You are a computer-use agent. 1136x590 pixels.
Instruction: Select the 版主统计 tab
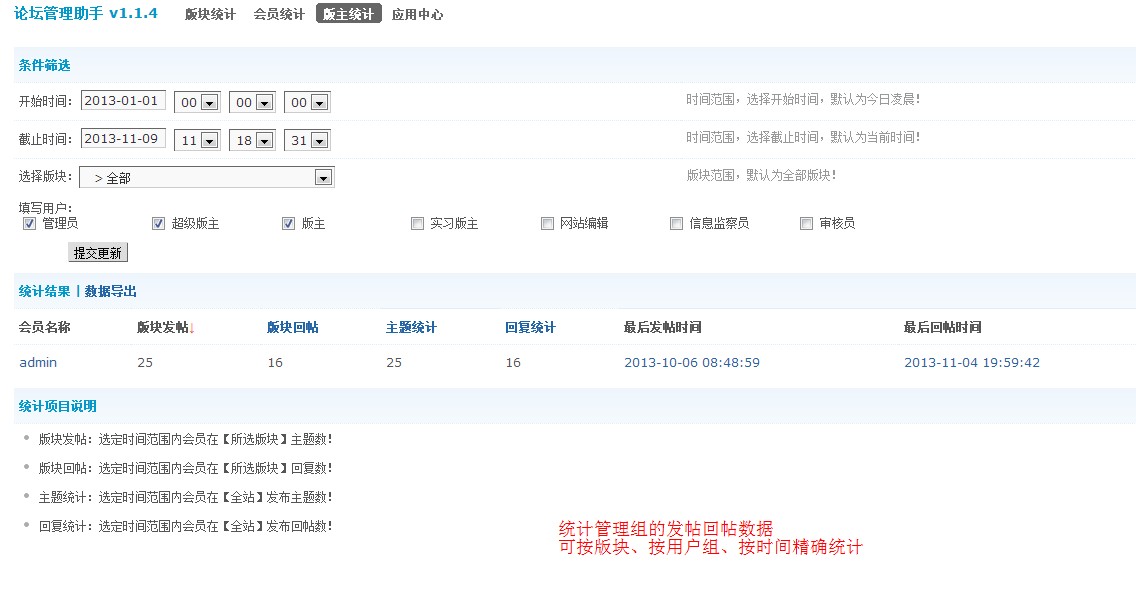coord(348,14)
